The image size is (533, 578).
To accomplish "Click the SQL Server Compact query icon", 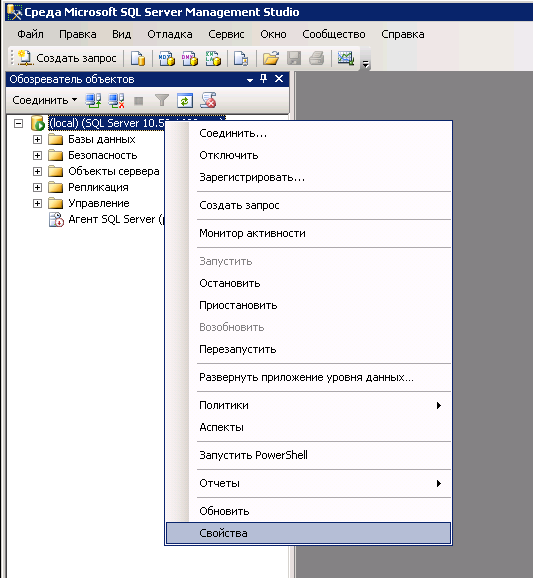I will tap(241, 58).
